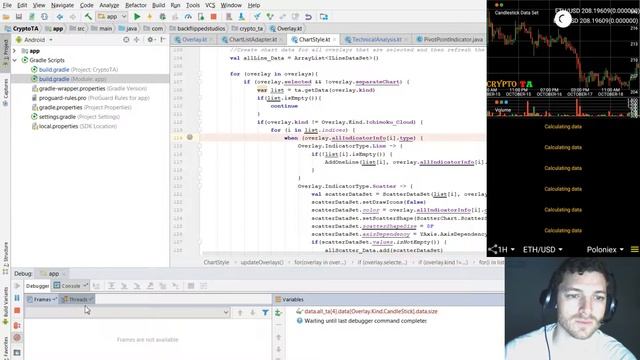Open the Console tab dropdown arrow
Viewport: 640px width, 360px height.
coord(85,286)
